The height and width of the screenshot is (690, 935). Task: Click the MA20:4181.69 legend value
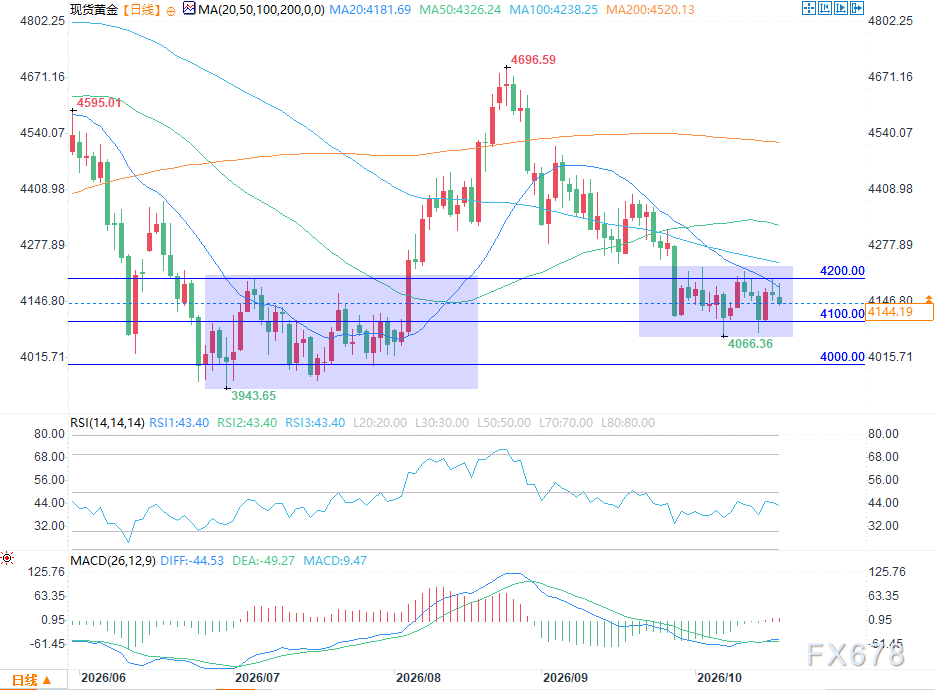tap(370, 10)
